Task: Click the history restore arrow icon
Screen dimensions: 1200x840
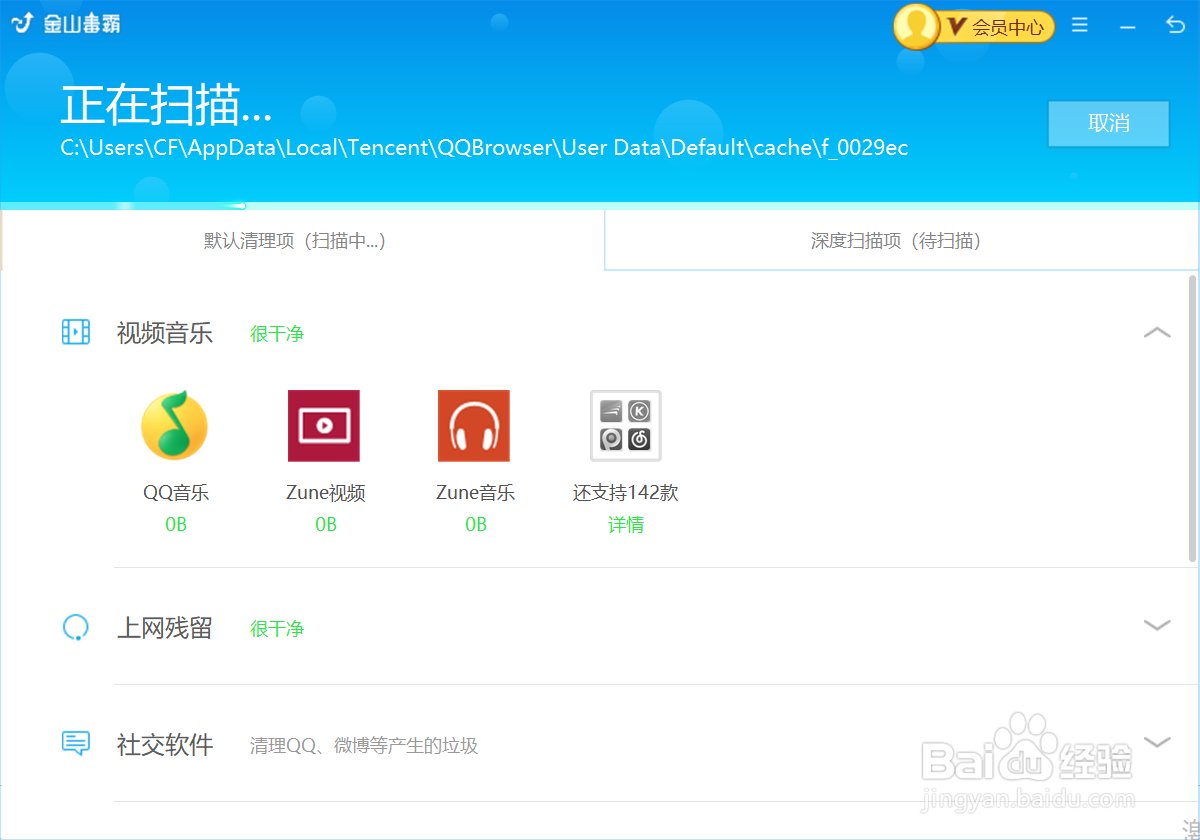Action: click(1176, 25)
